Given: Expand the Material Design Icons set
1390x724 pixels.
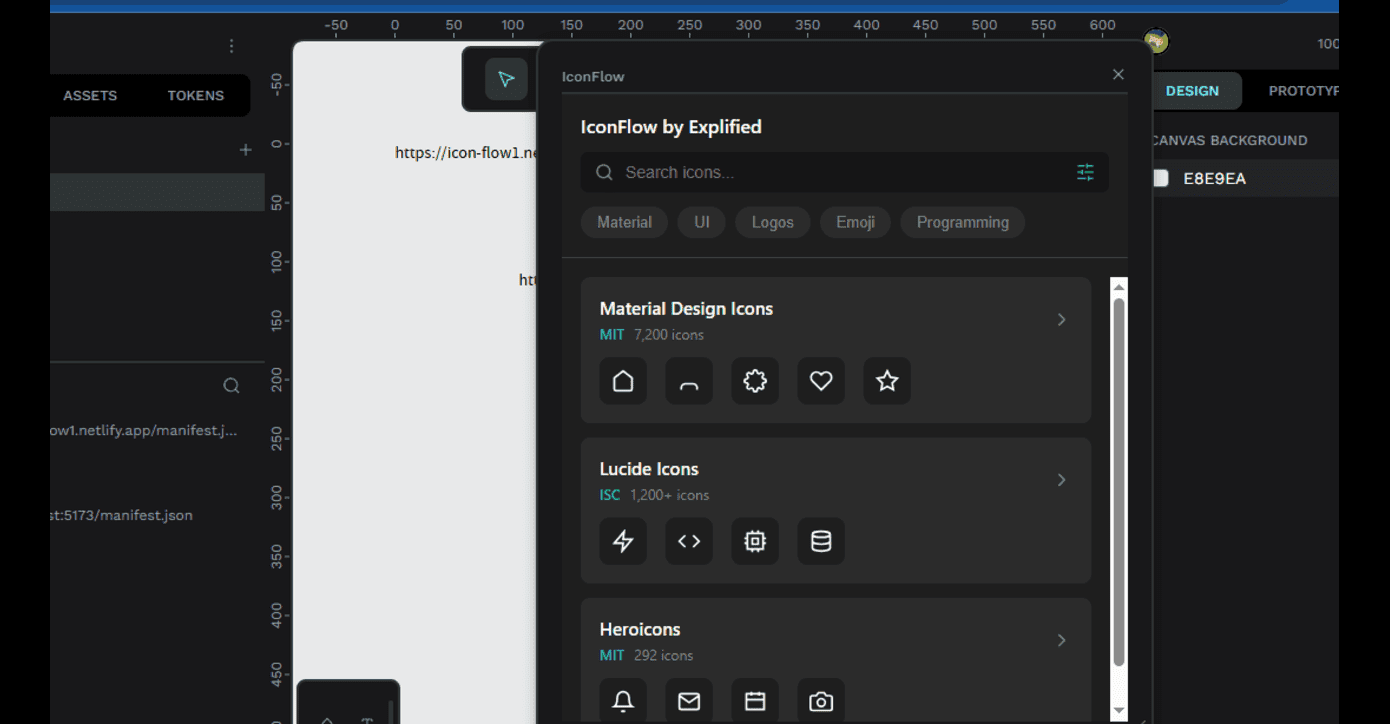Looking at the screenshot, I should pyautogui.click(x=1061, y=320).
